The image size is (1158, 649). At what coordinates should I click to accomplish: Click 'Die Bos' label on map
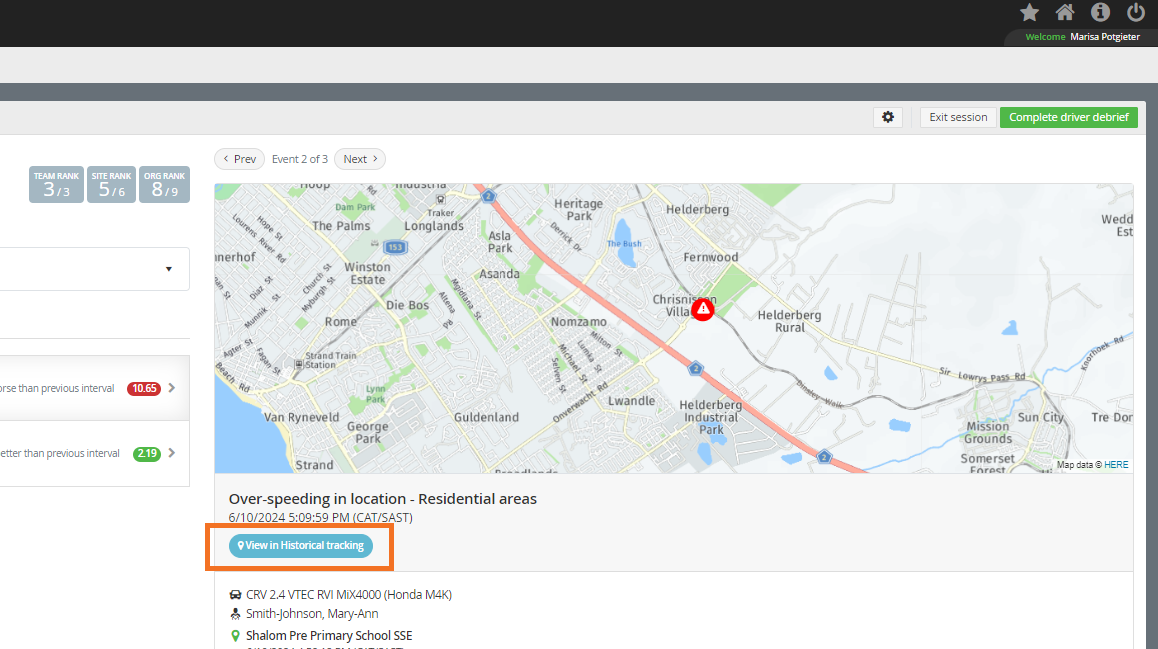coord(407,305)
